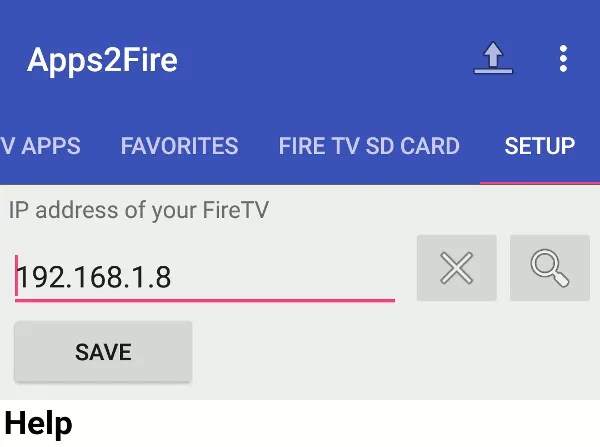Select the Setup tab
600x447 pixels.
coord(539,146)
